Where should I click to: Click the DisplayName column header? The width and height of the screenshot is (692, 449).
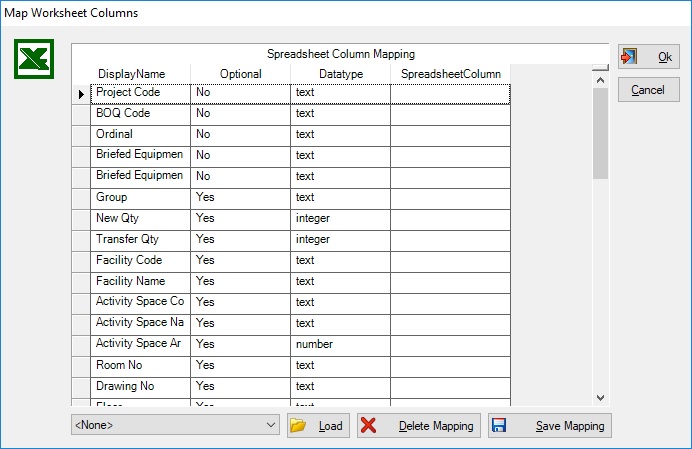[x=131, y=74]
